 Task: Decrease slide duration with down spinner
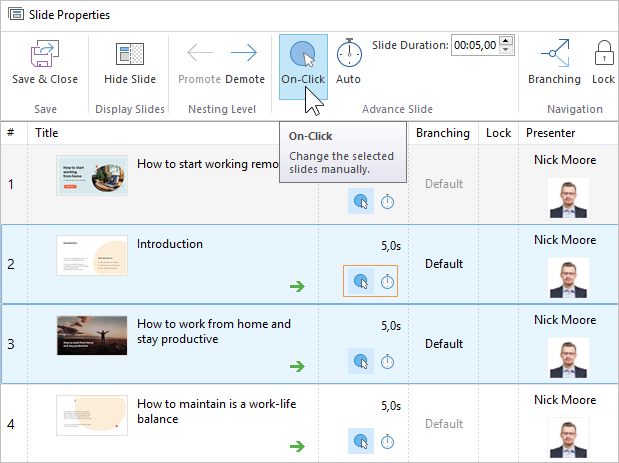pos(506,50)
